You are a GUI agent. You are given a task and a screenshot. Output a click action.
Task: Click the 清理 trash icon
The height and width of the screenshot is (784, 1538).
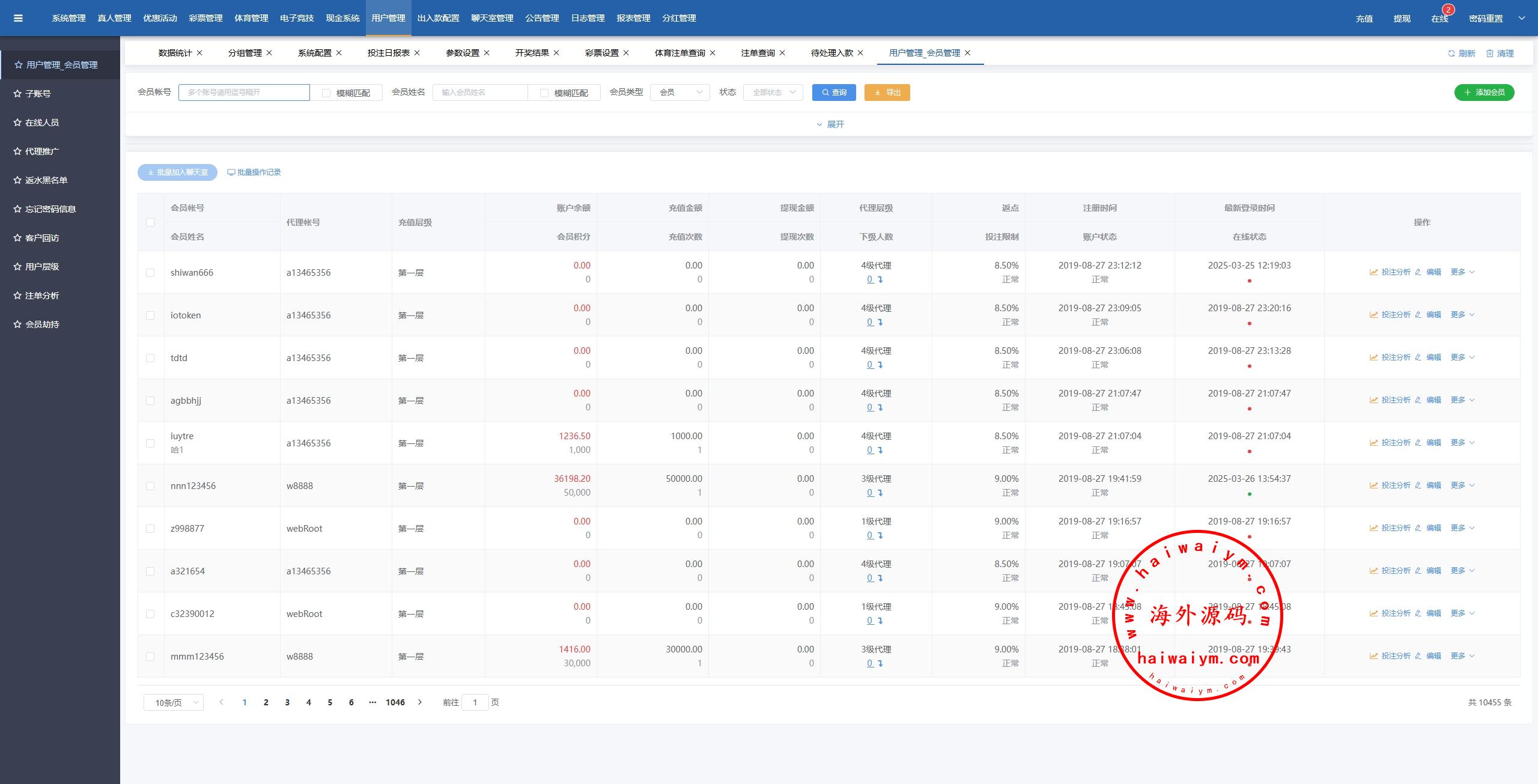tap(1490, 53)
